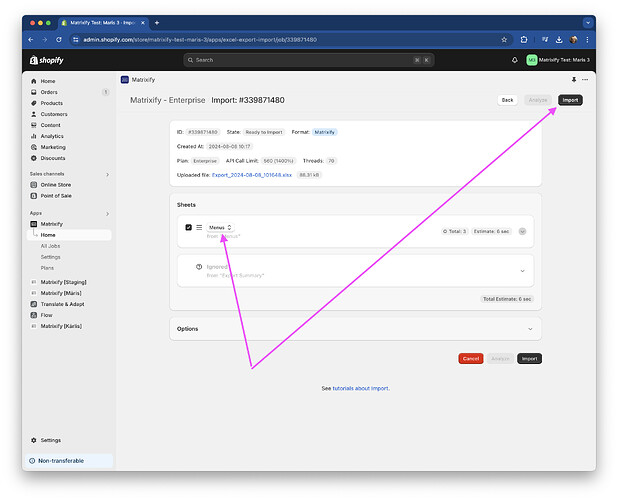This screenshot has width=618, height=500.
Task: Open the browser profile avatar
Action: pyautogui.click(x=573, y=40)
